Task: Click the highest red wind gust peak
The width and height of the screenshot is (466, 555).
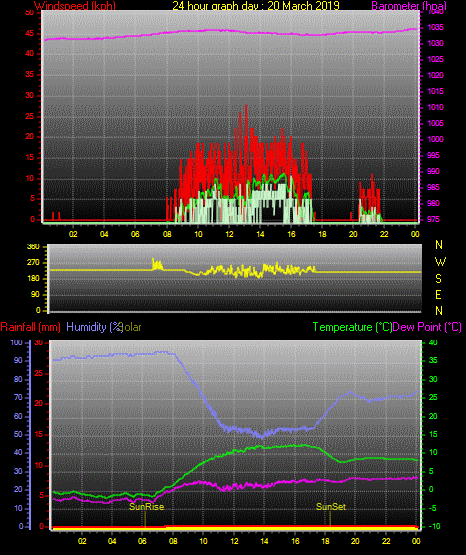Action: click(x=246, y=106)
